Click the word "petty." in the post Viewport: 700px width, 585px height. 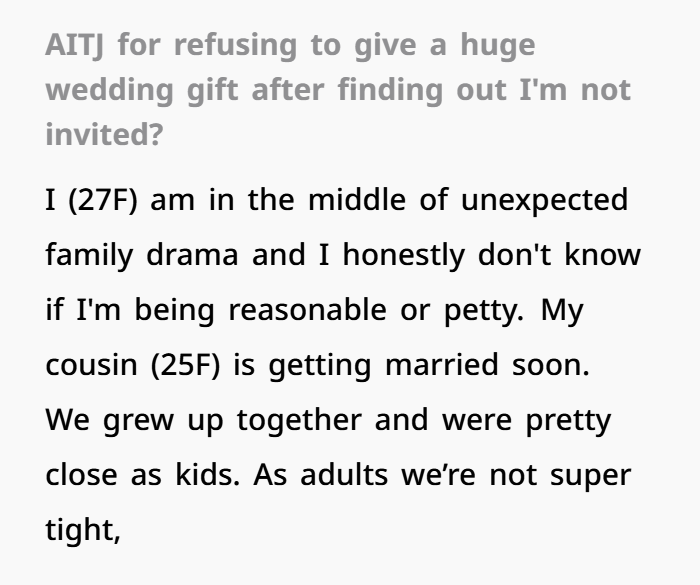483,310
